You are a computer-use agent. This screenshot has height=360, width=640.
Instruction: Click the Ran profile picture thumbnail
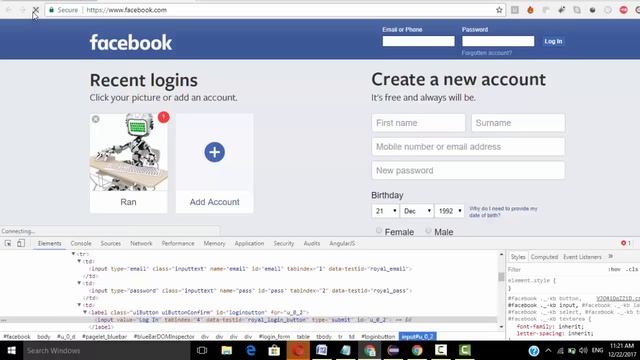[129, 152]
